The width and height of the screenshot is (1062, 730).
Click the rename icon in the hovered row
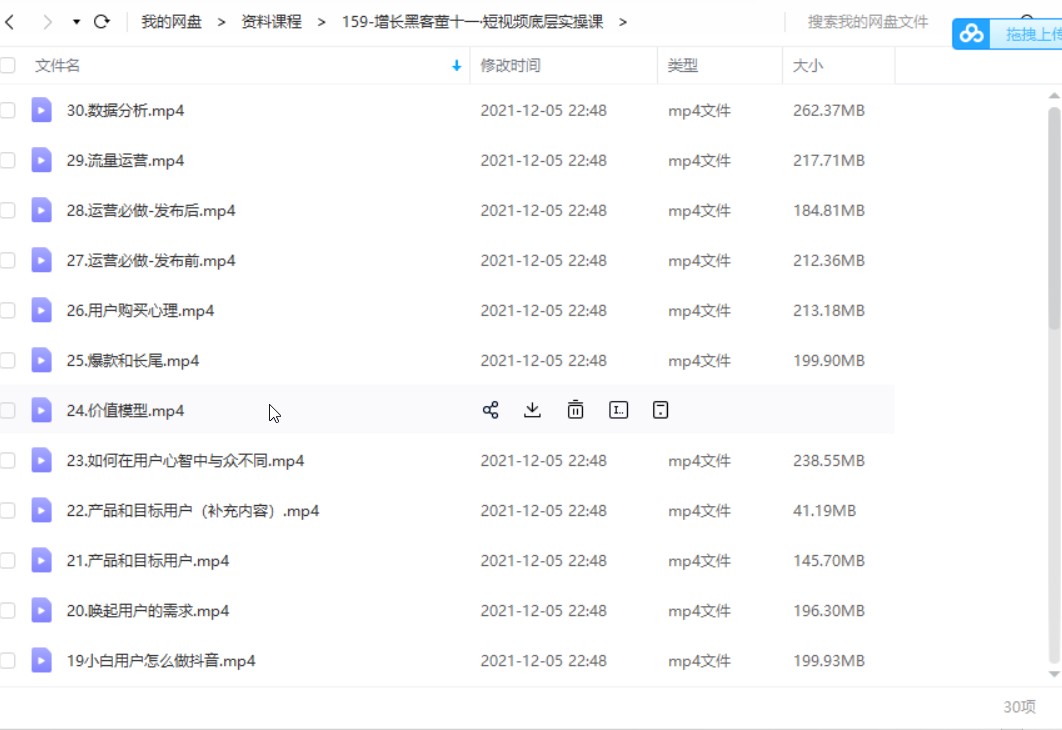pos(618,410)
